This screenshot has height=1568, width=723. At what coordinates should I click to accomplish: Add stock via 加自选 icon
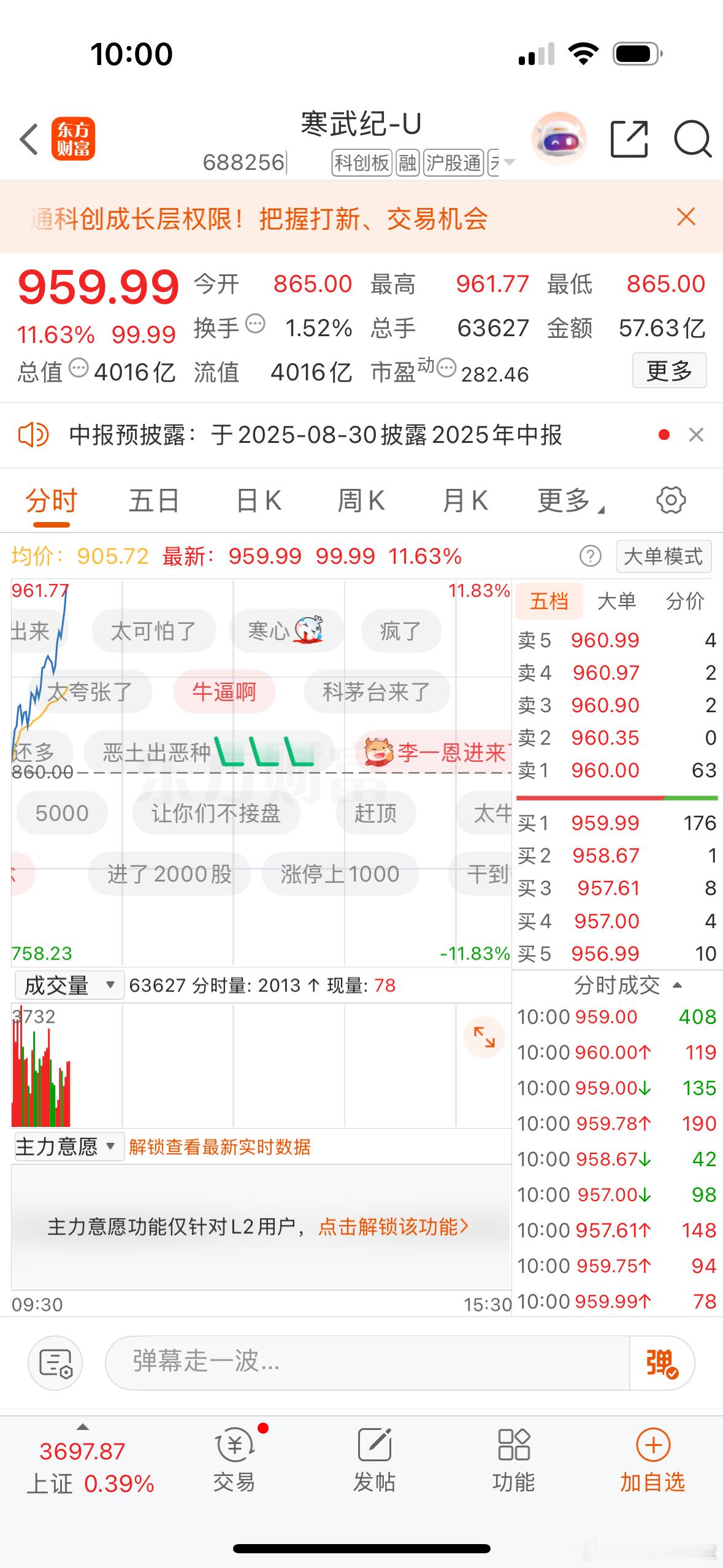click(652, 1461)
